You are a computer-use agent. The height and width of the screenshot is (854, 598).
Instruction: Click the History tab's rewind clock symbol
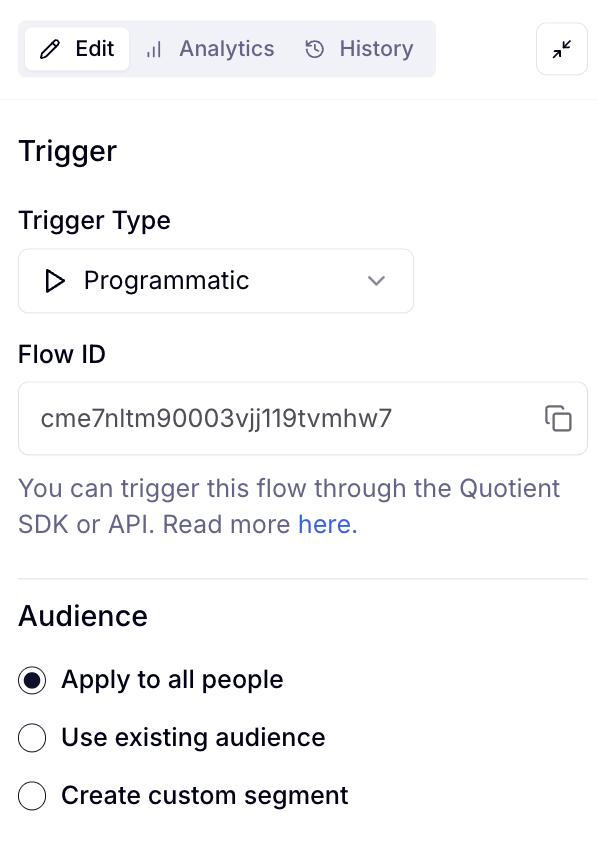tap(313, 48)
